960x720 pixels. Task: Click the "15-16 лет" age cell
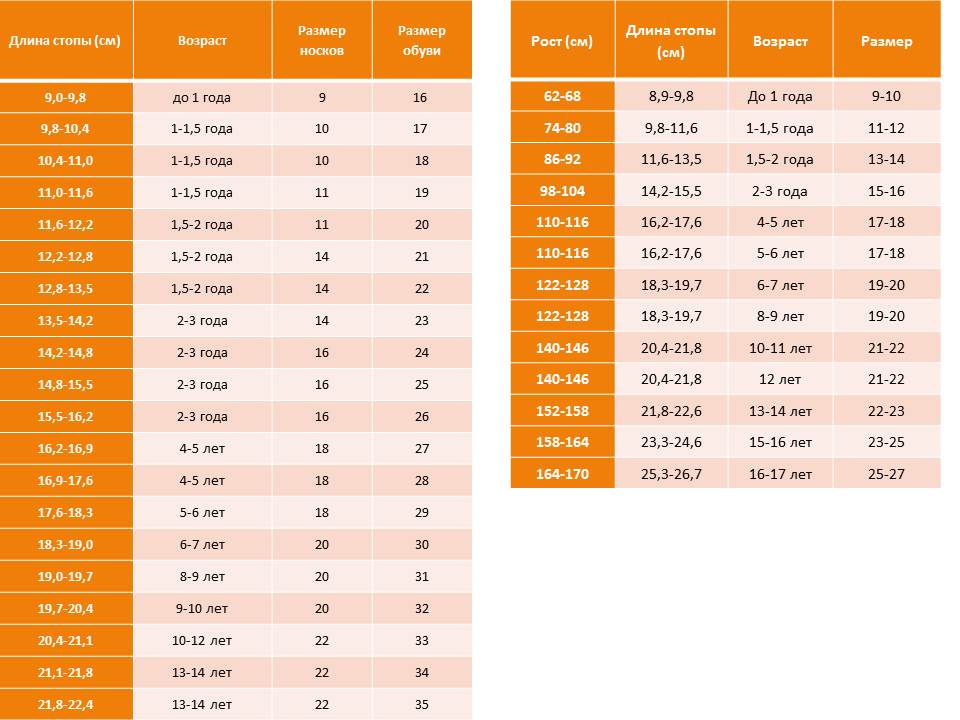(x=780, y=442)
